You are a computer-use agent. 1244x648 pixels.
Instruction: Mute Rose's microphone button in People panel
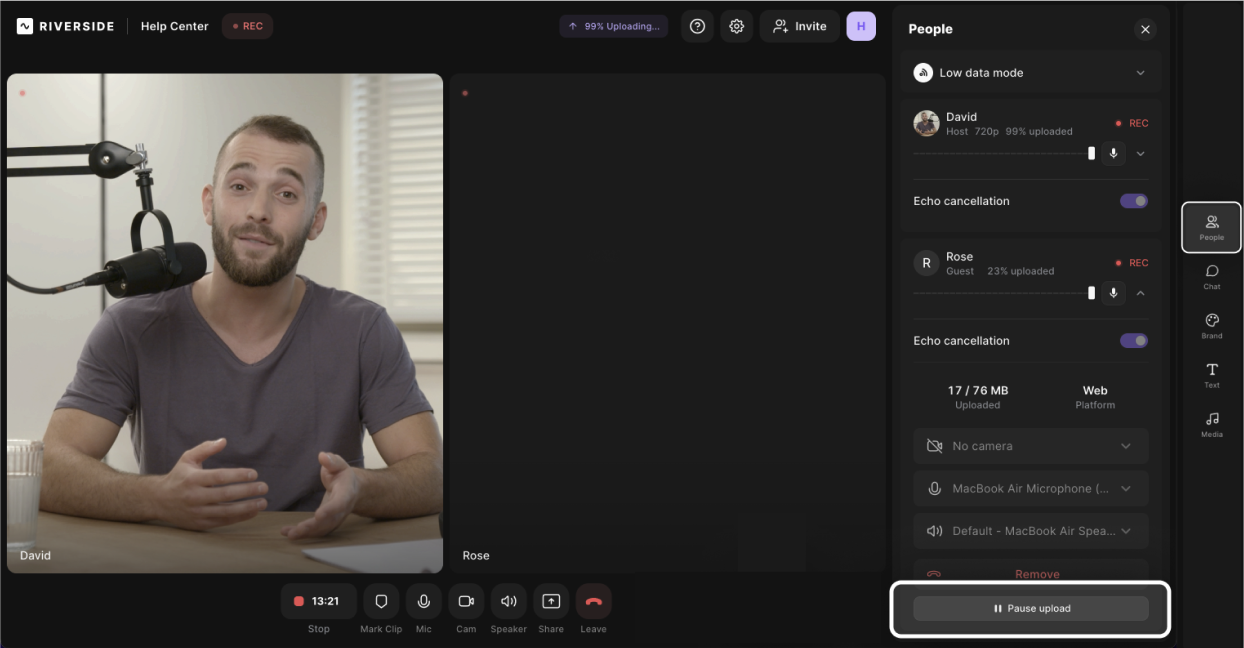click(1113, 293)
